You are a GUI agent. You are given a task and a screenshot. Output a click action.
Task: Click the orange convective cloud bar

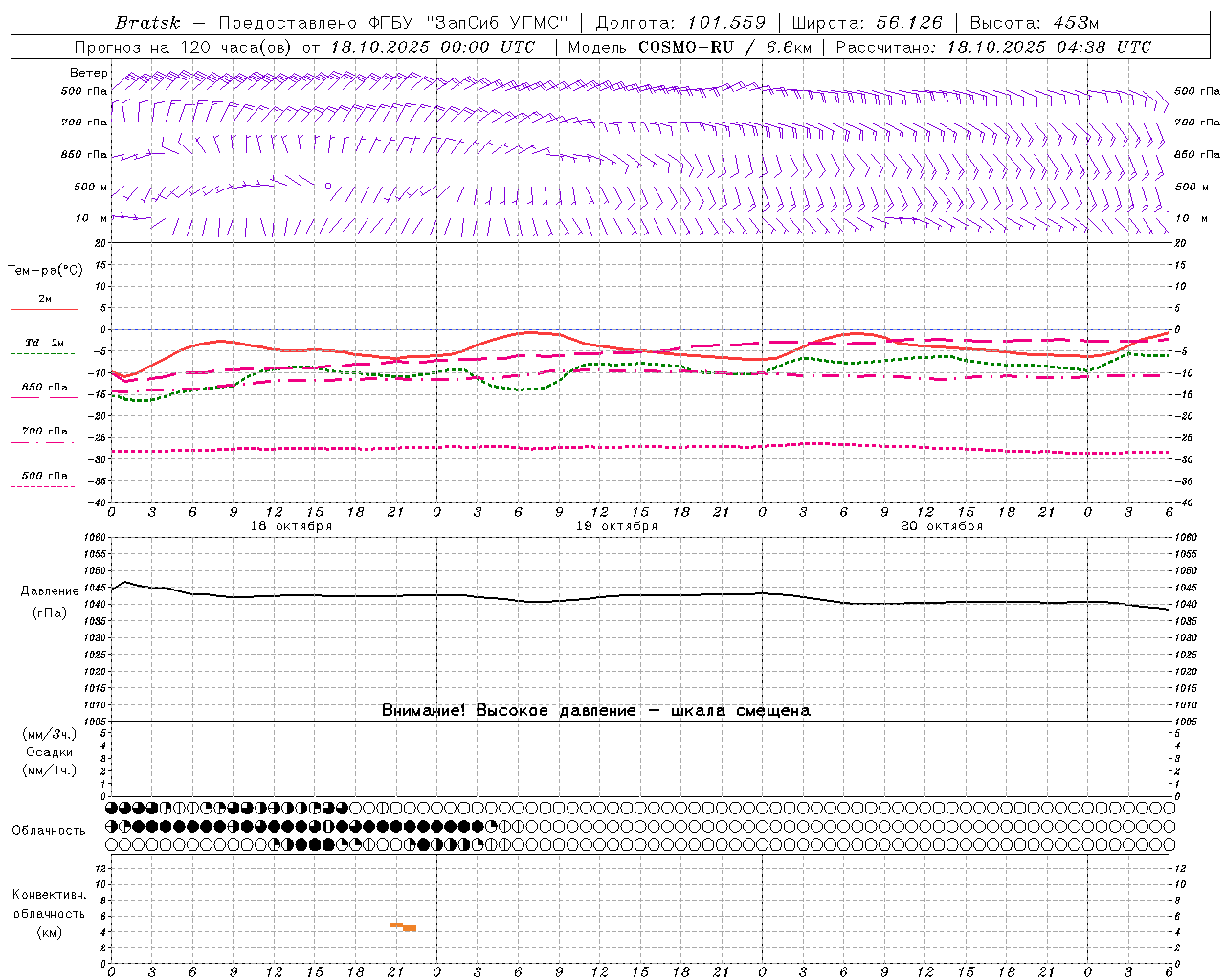403,926
